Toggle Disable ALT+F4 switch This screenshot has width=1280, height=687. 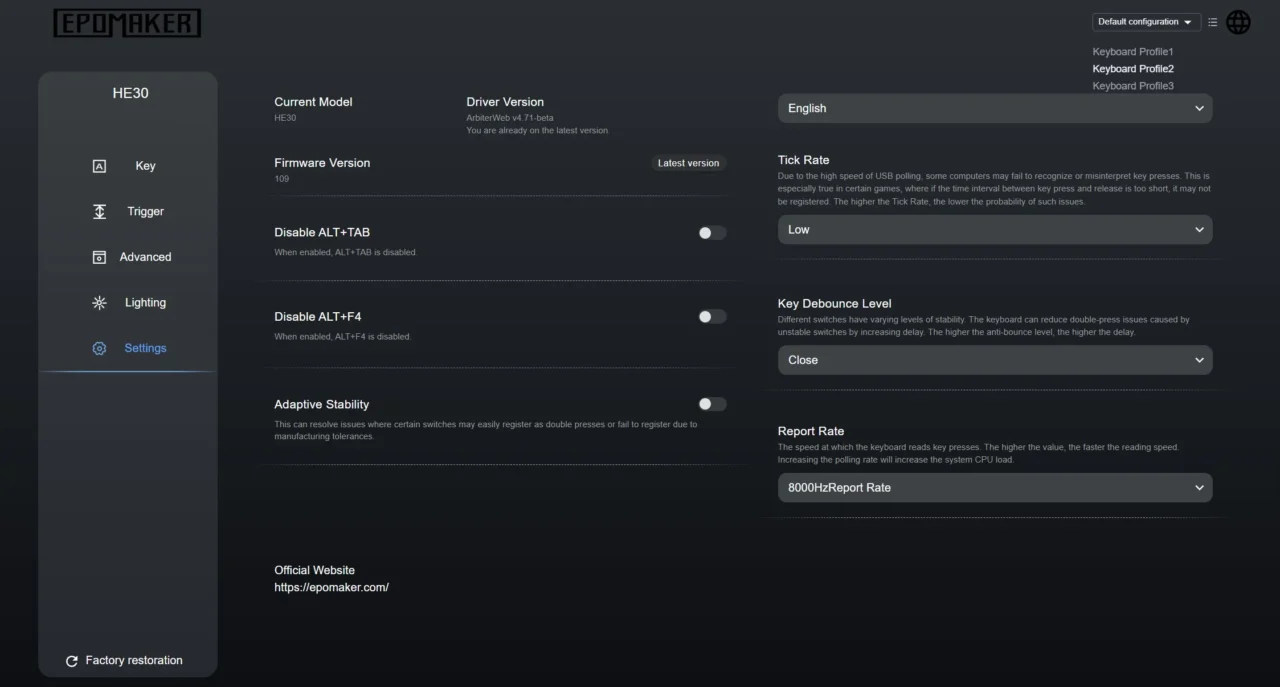point(712,317)
